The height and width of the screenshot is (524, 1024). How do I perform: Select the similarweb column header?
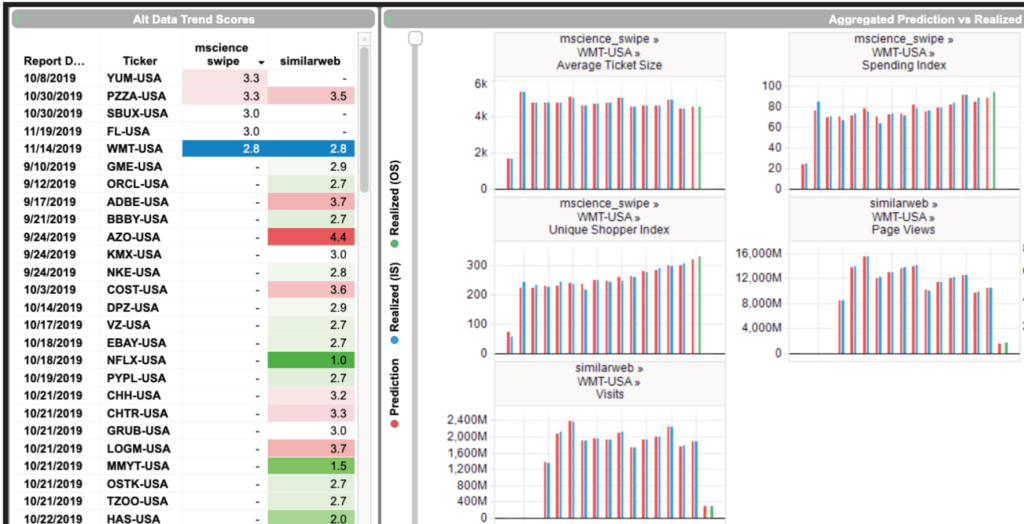point(312,61)
